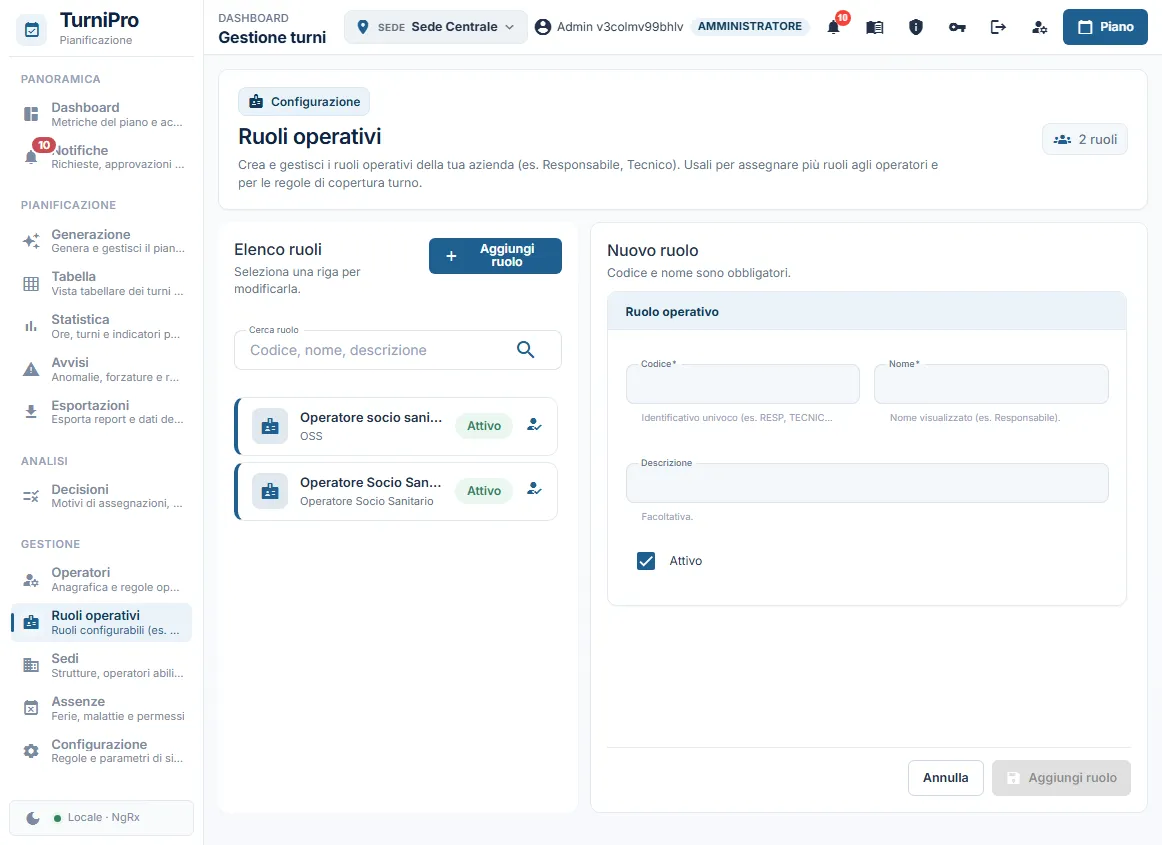This screenshot has width=1162, height=845.
Task: Click the Piano button
Action: pyautogui.click(x=1105, y=27)
